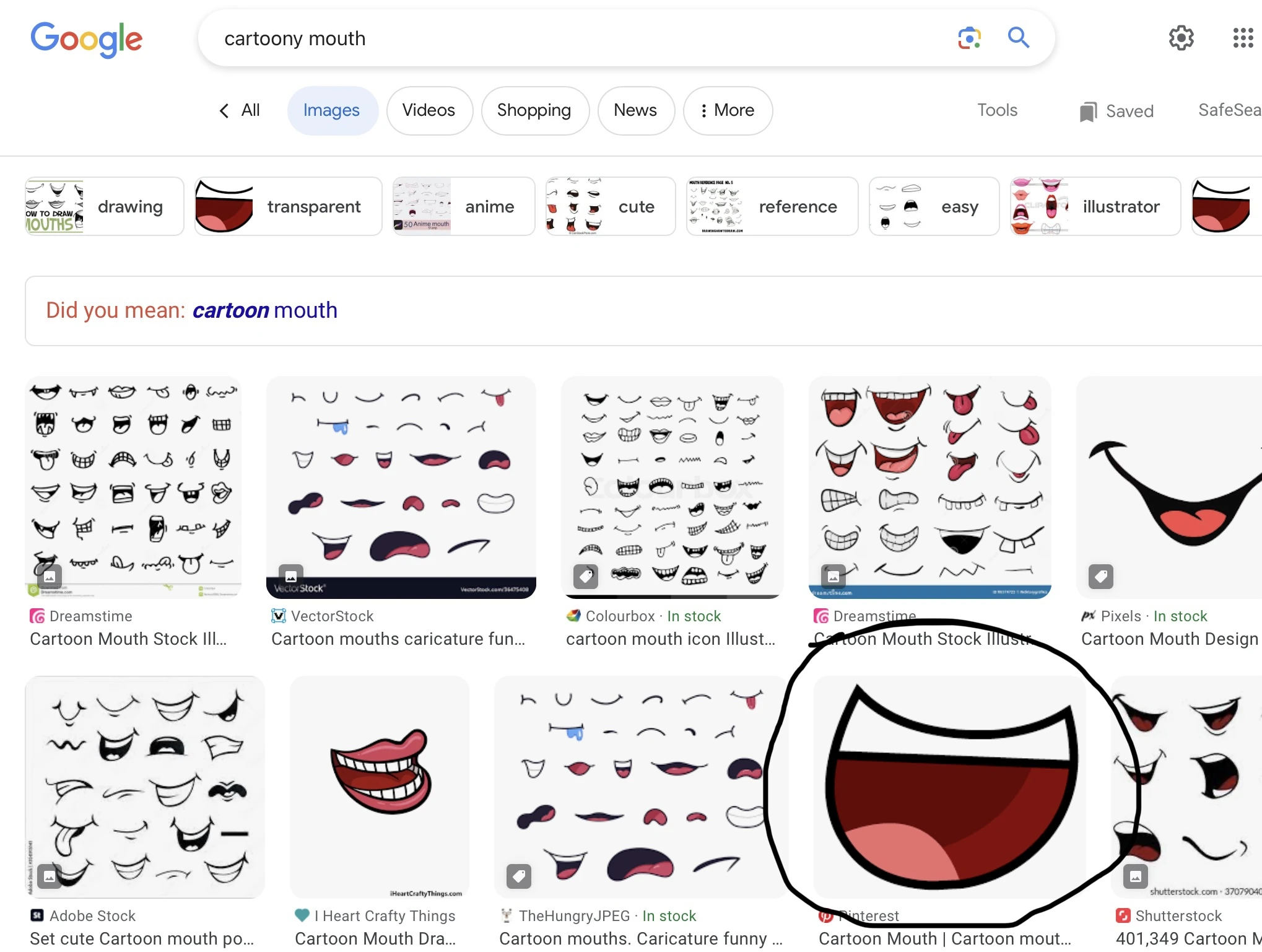Open the Google apps grid

click(1242, 38)
